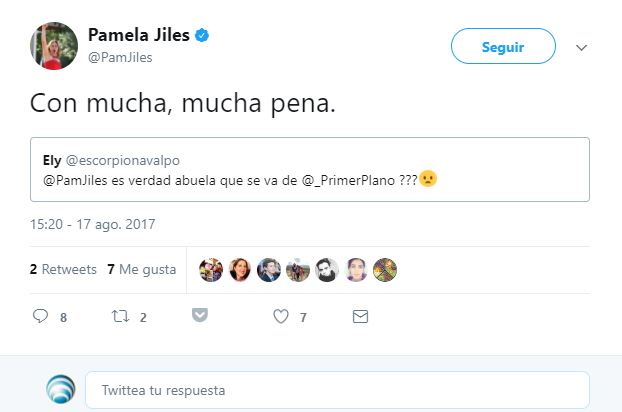Click the reply speech bubble icon
The image size is (622, 412).
point(41,317)
